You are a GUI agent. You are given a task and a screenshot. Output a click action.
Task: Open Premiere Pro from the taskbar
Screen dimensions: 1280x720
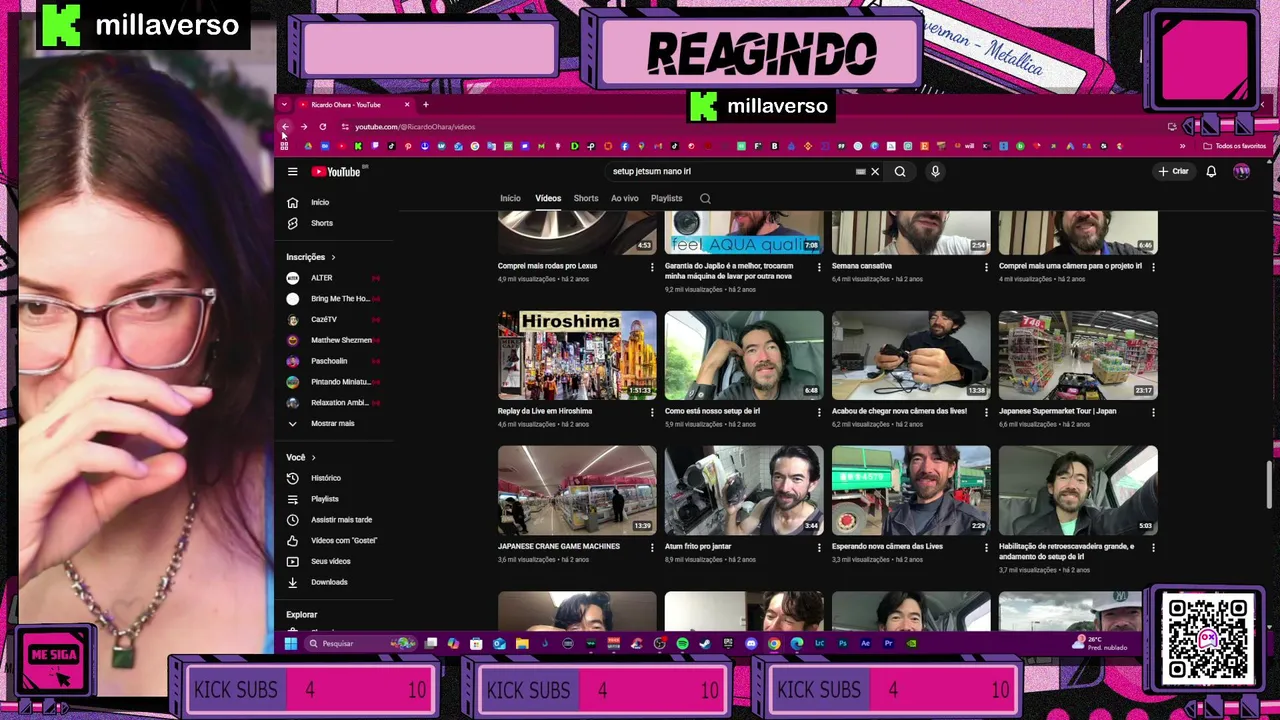(x=889, y=644)
